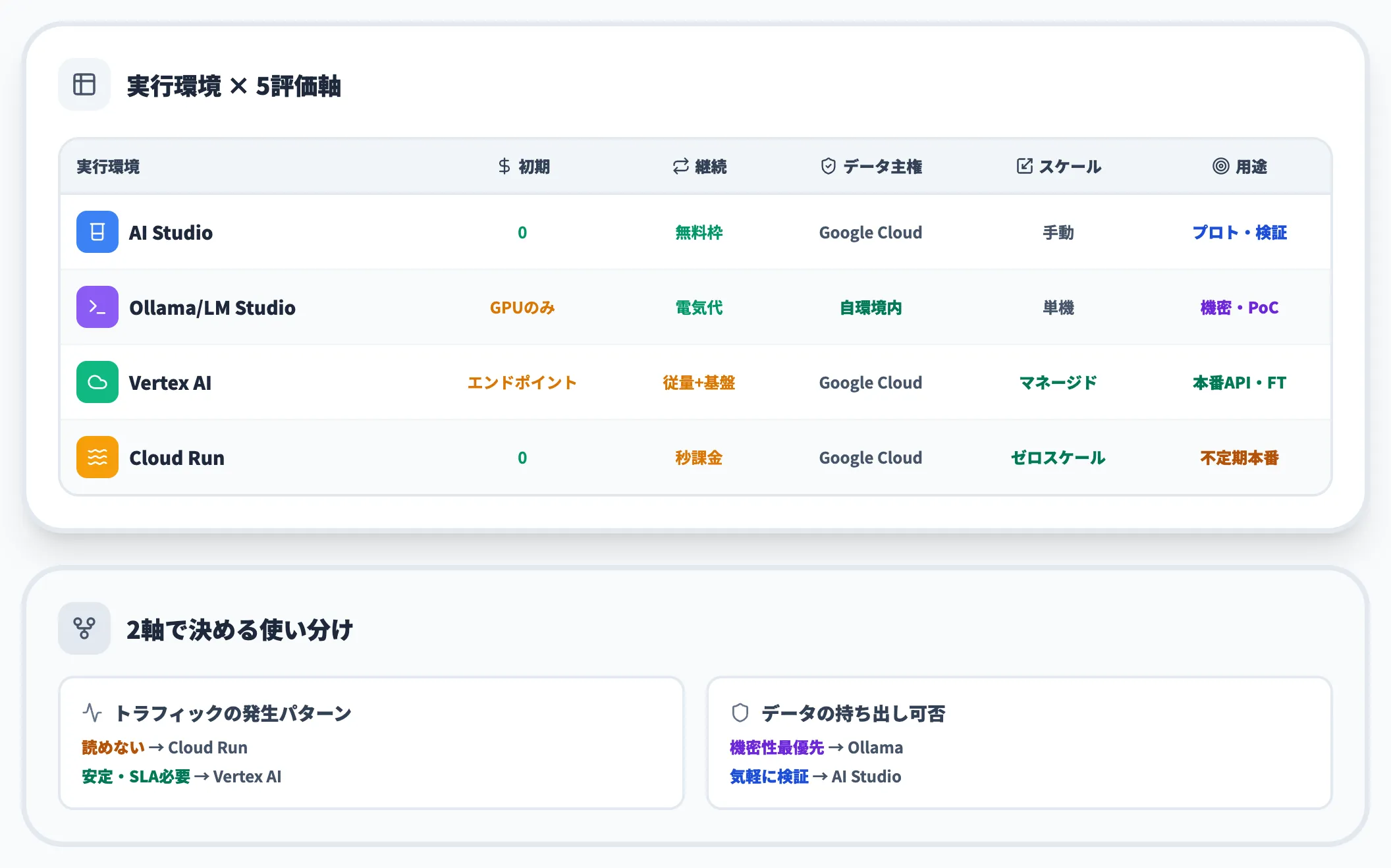Image resolution: width=1391 pixels, height=868 pixels.
Task: Click the 秒課金 cell
Action: (699, 458)
